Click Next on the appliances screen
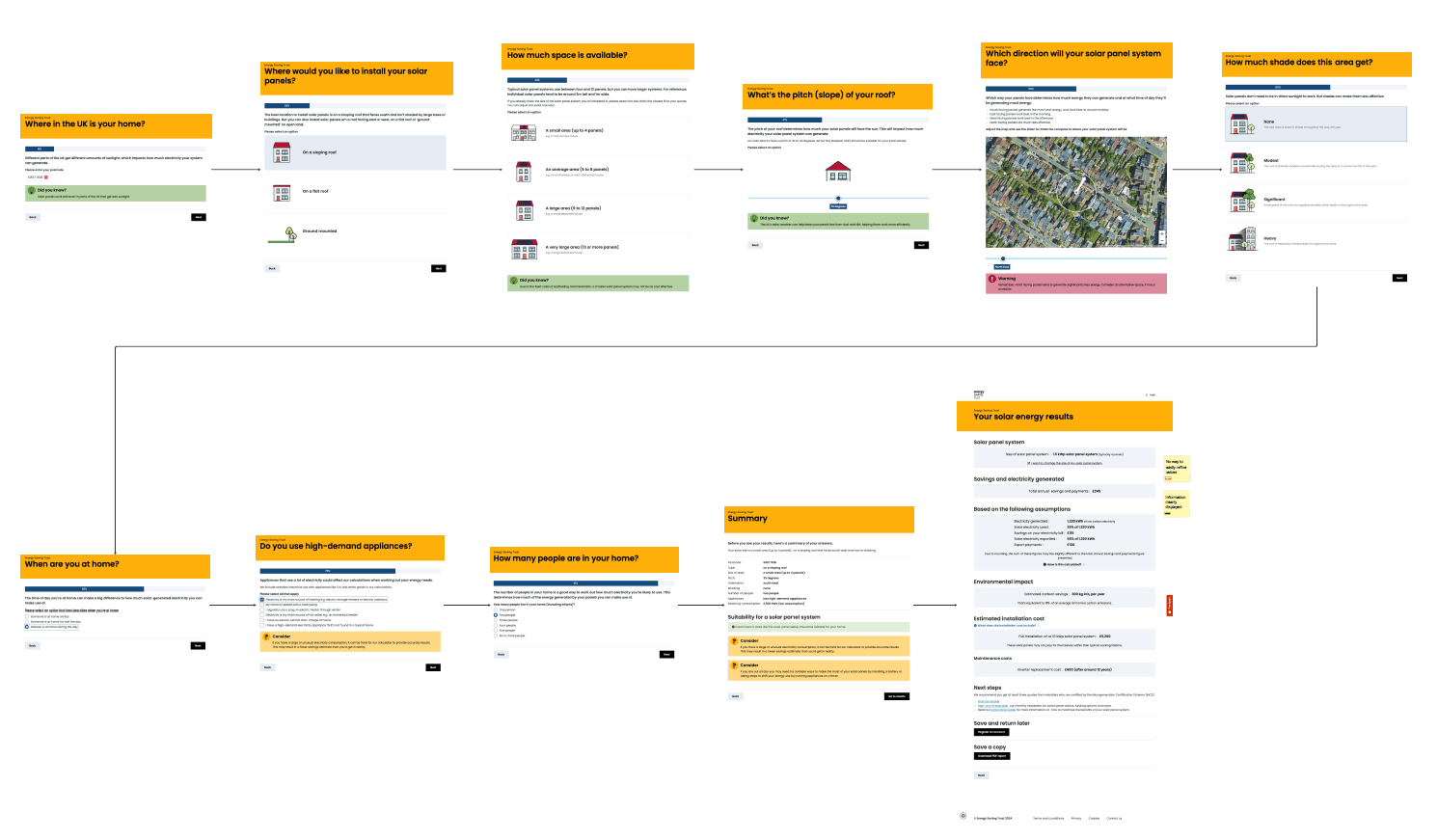This screenshot has height=840, width=1438. 433,667
